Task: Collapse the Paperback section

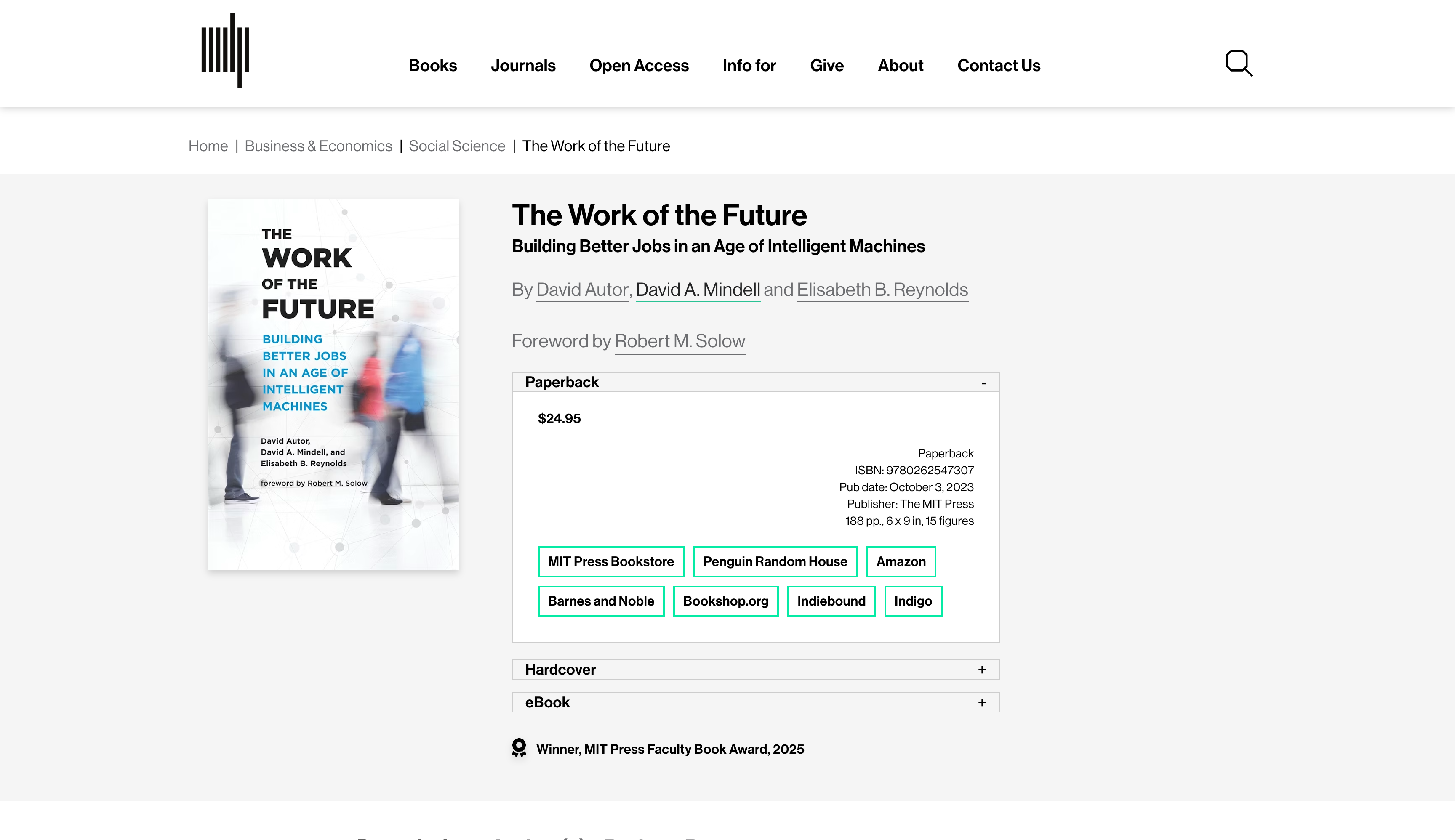Action: click(983, 383)
